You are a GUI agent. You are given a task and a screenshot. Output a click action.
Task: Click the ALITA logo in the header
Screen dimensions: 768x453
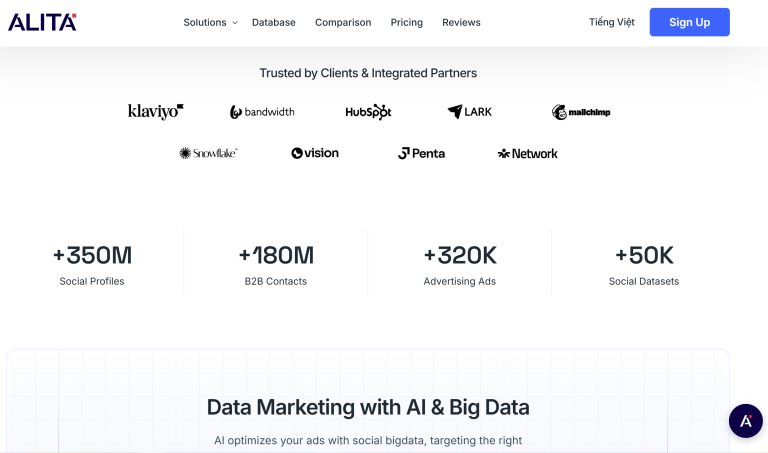coord(42,22)
